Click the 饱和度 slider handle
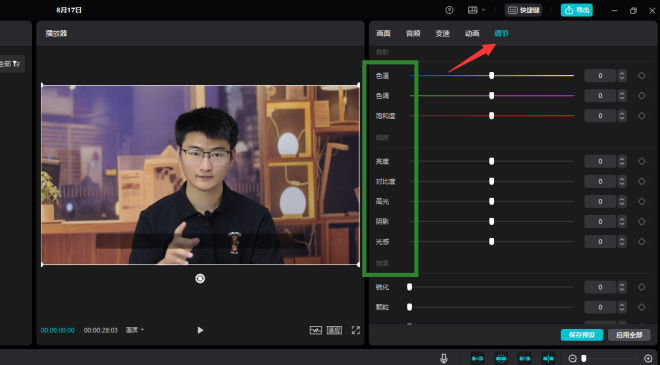Image resolution: width=660 pixels, height=365 pixels. (491, 115)
